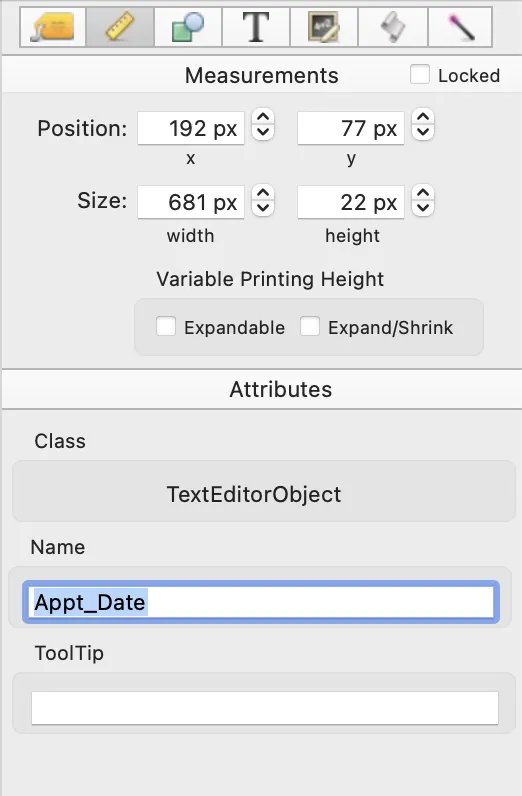Toggle the Expand/Shrink checkbox

310,326
